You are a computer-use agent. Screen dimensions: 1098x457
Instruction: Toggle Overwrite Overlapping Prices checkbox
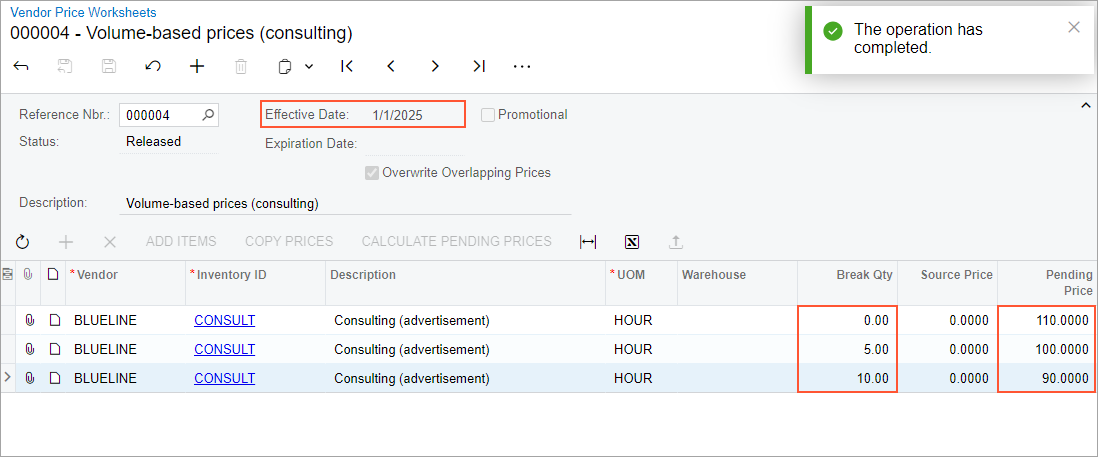[x=372, y=172]
